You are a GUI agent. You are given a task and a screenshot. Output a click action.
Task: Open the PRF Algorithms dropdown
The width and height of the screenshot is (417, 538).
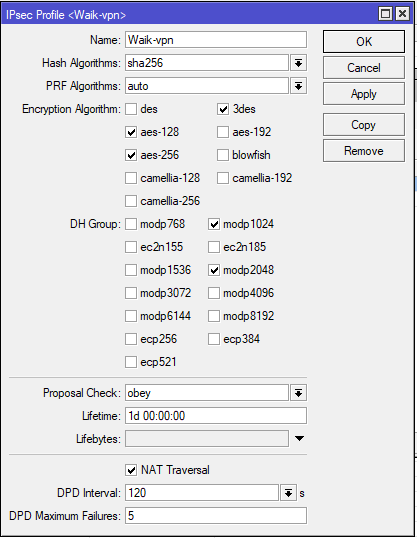click(x=298, y=86)
